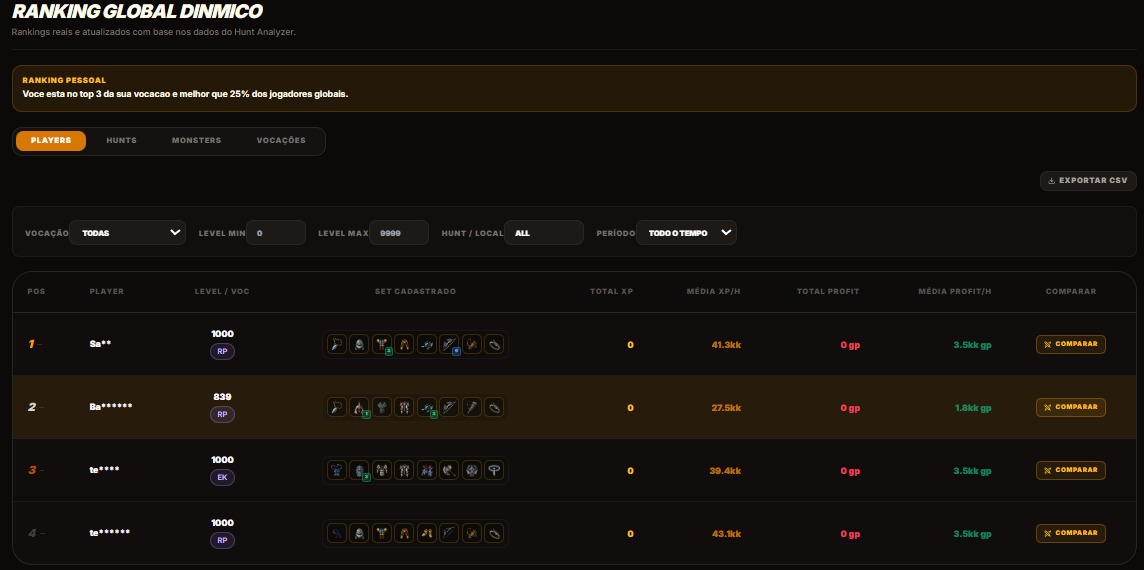
Task: Click the ring icon in te**** EK row
Action: click(495, 470)
